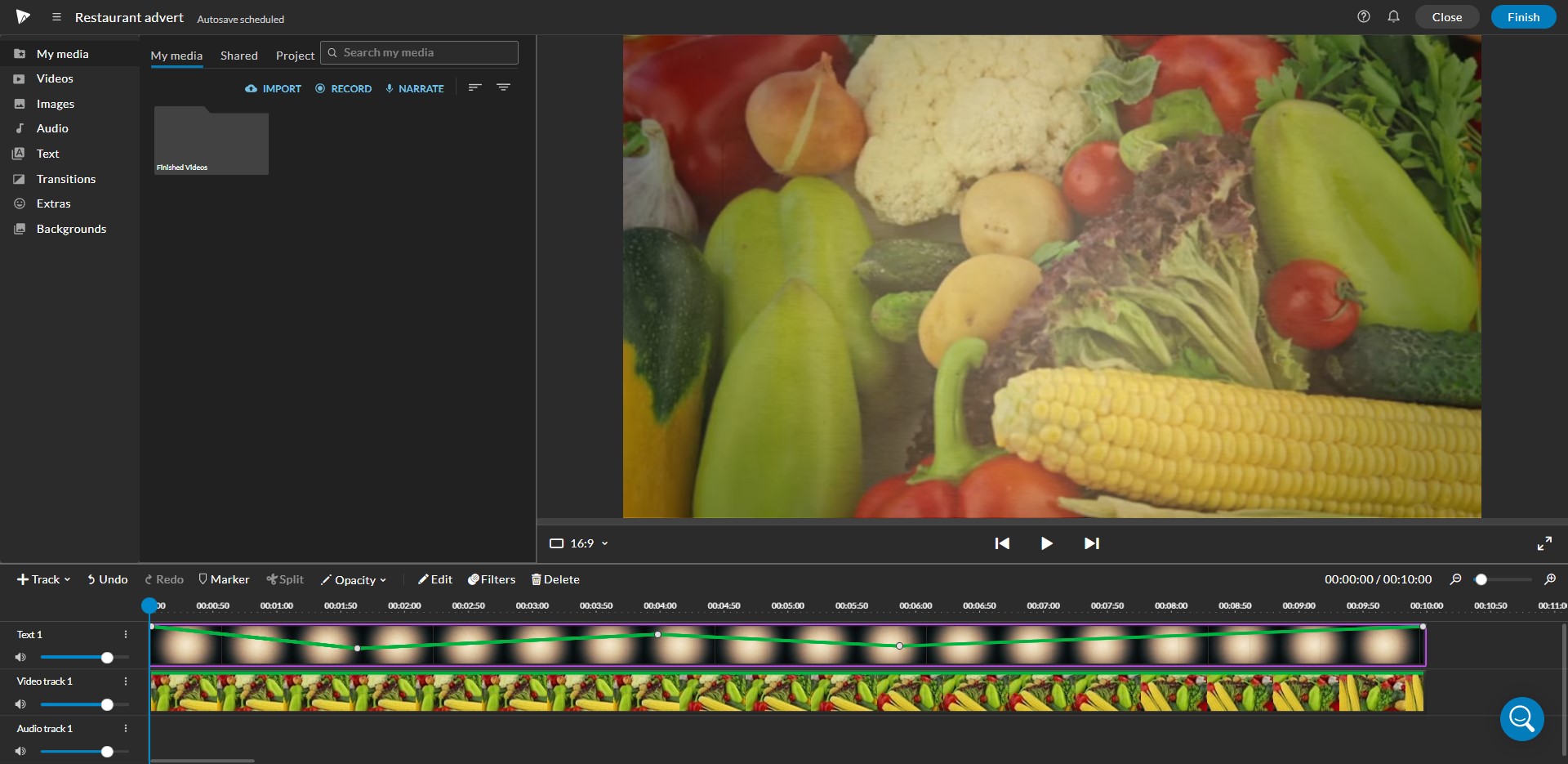This screenshot has height=764, width=1568.
Task: Switch to the Shared tab
Action: click(238, 56)
